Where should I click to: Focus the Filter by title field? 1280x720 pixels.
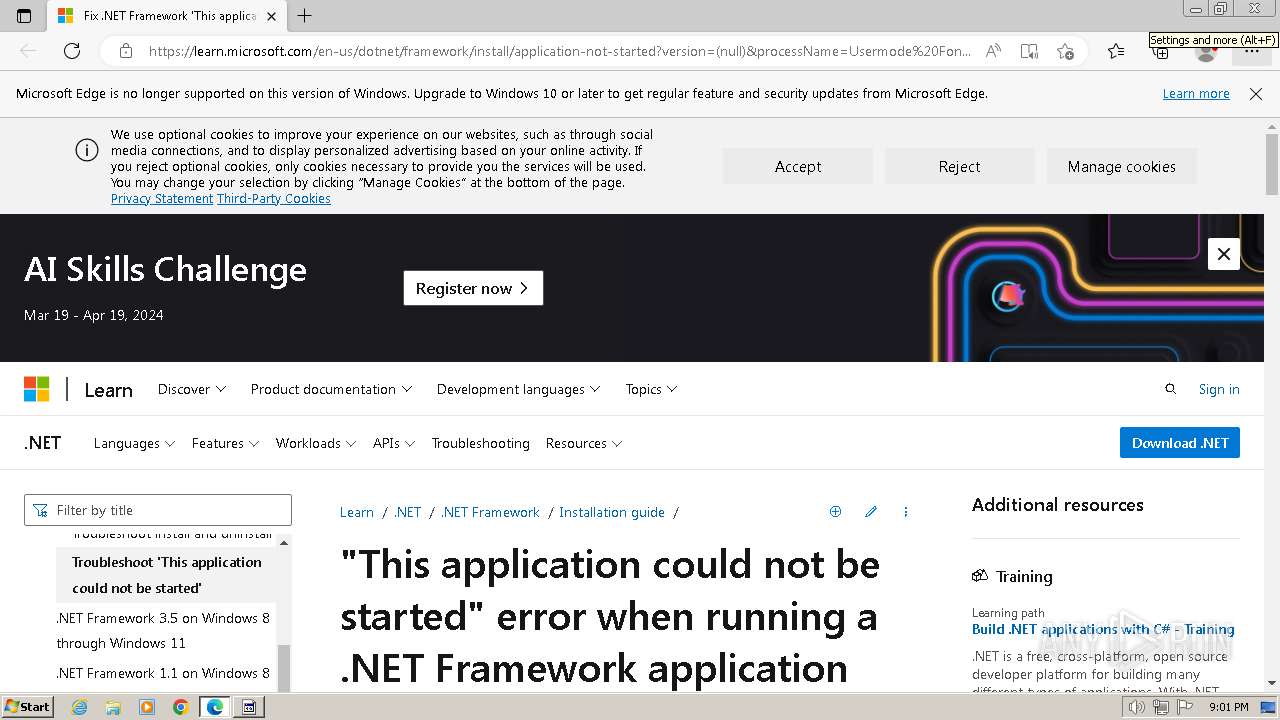point(158,510)
